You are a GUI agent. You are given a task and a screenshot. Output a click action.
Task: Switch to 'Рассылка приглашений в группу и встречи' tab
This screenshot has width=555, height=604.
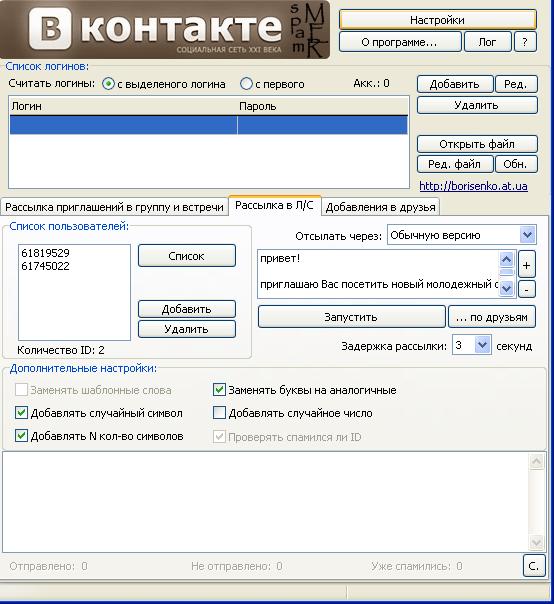coord(114,207)
